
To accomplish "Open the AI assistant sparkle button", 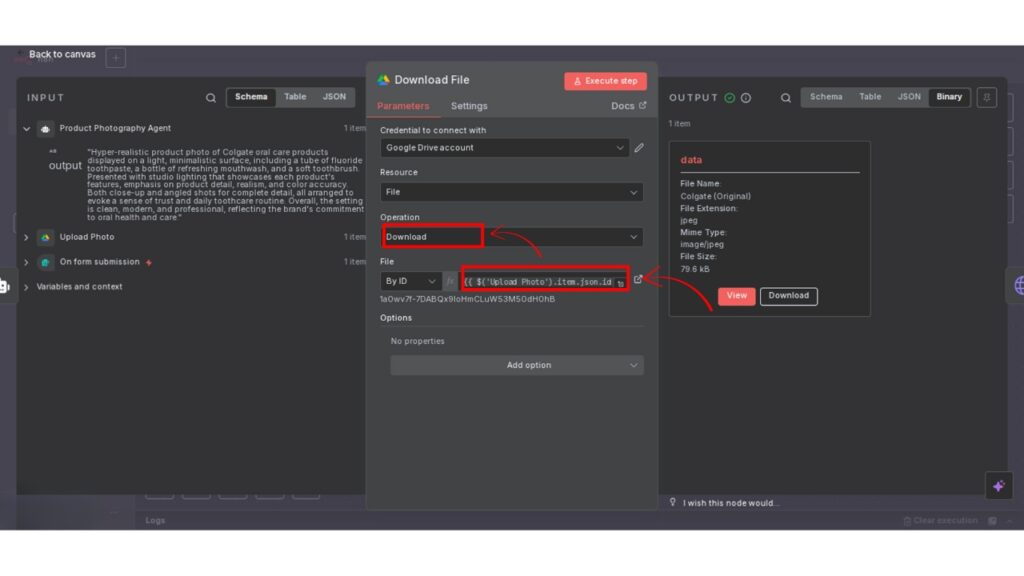I will point(997,486).
